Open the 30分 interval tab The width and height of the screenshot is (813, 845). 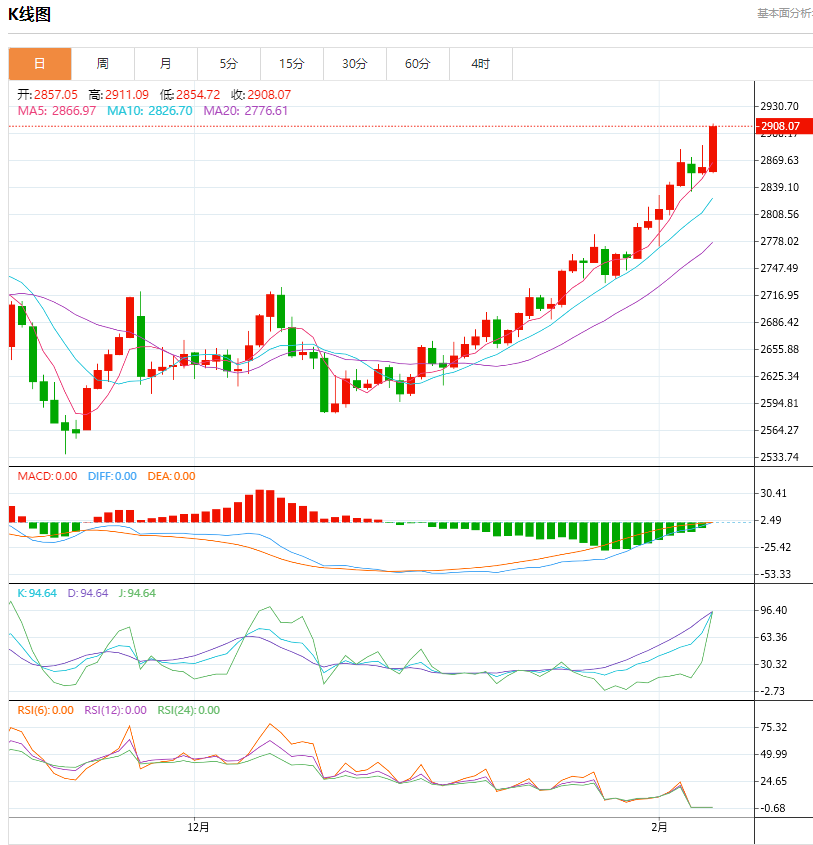point(355,64)
